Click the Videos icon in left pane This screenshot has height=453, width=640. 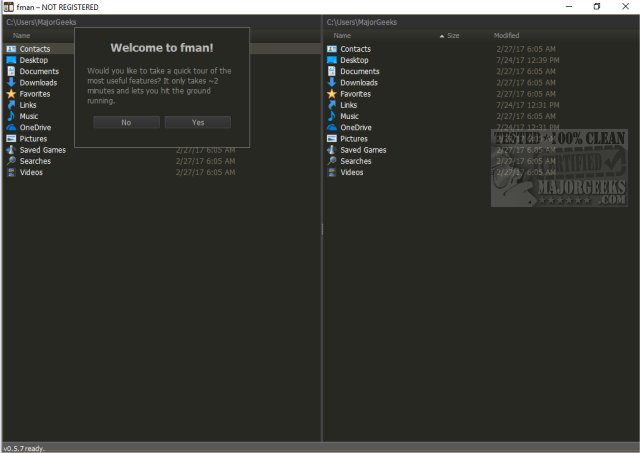[11, 172]
